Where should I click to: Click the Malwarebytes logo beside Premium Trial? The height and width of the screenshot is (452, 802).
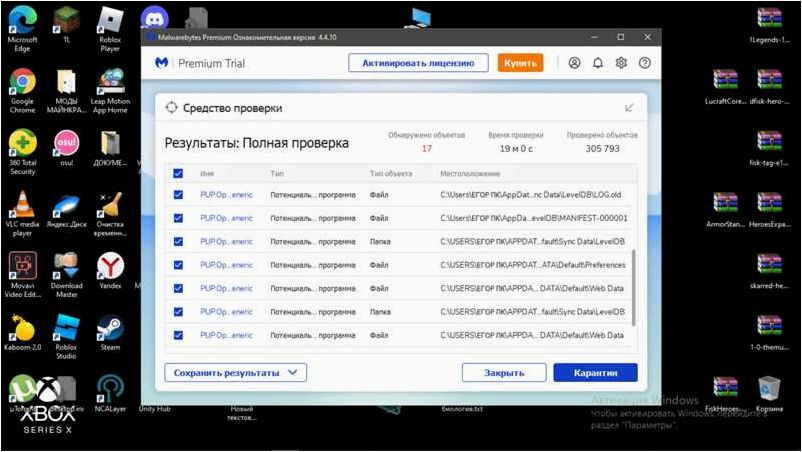pyautogui.click(x=162, y=63)
